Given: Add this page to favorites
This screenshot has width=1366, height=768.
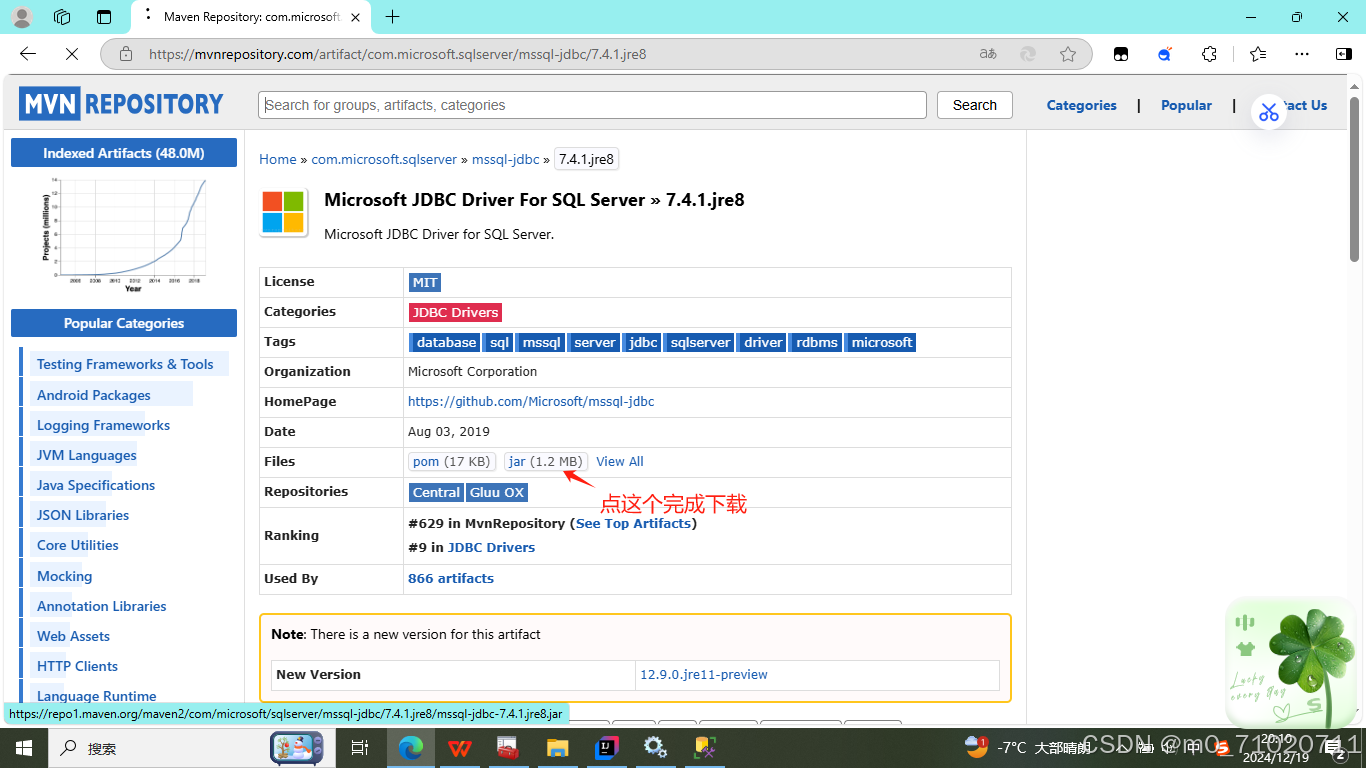Looking at the screenshot, I should click(x=1068, y=54).
